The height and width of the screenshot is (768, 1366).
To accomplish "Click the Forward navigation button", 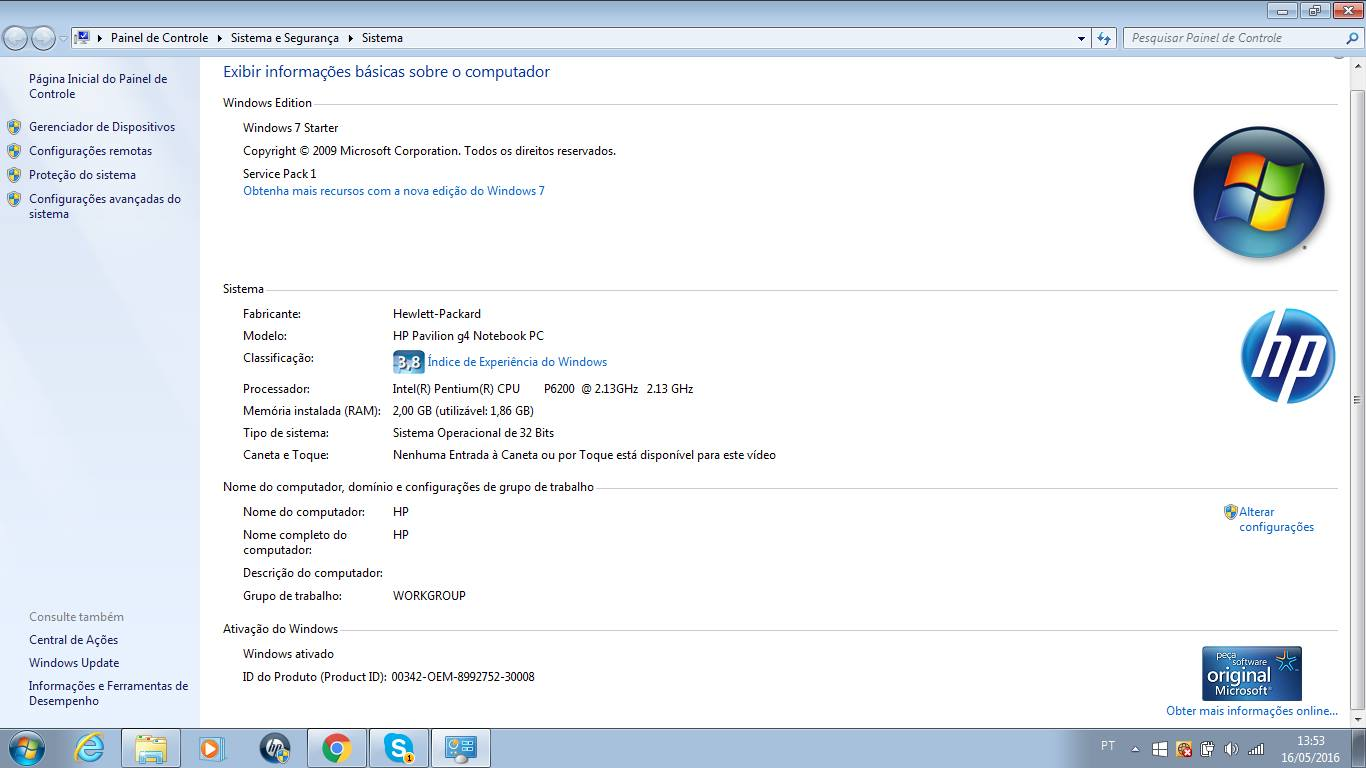I will tap(43, 38).
